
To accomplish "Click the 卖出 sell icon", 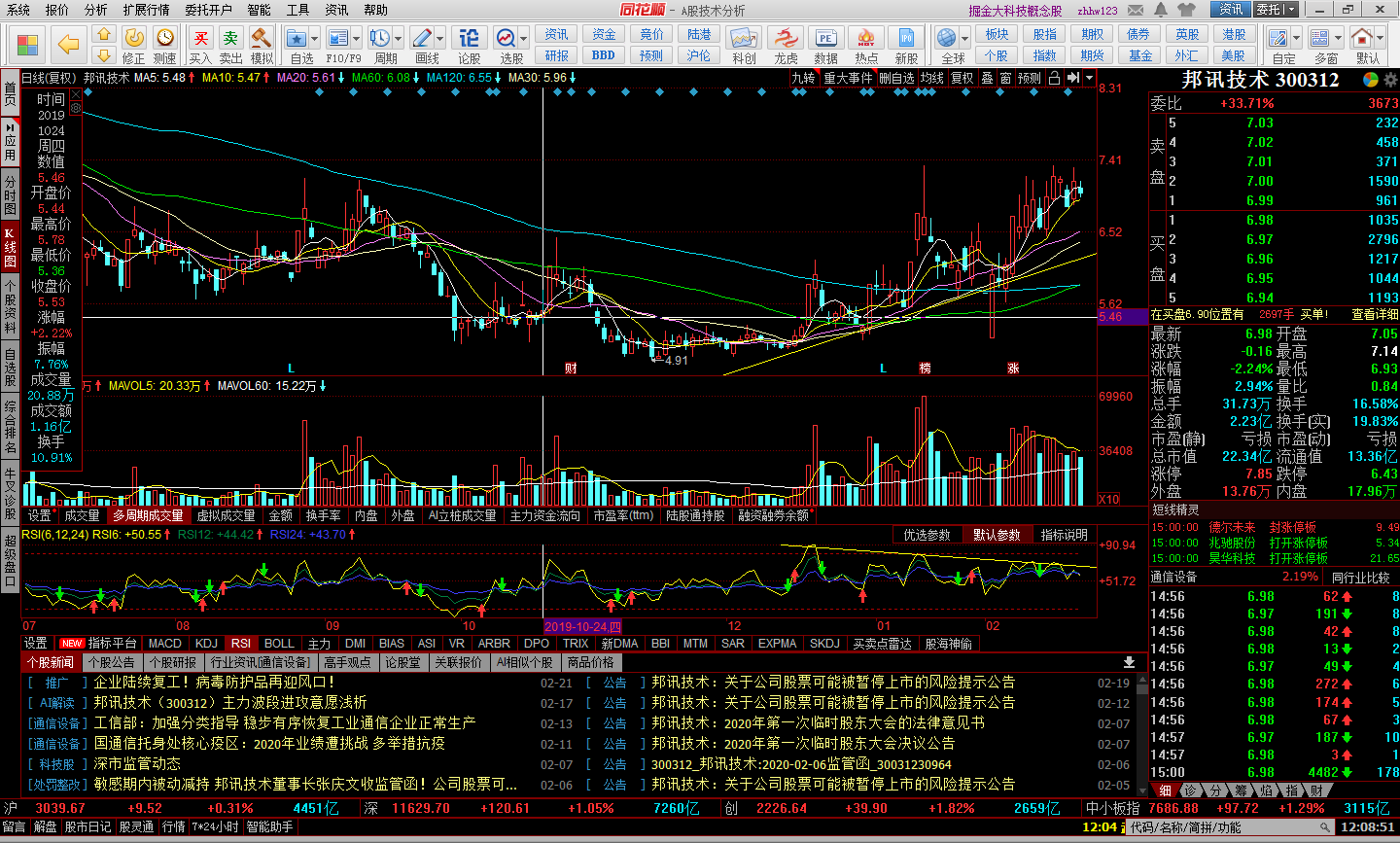I will [x=231, y=37].
